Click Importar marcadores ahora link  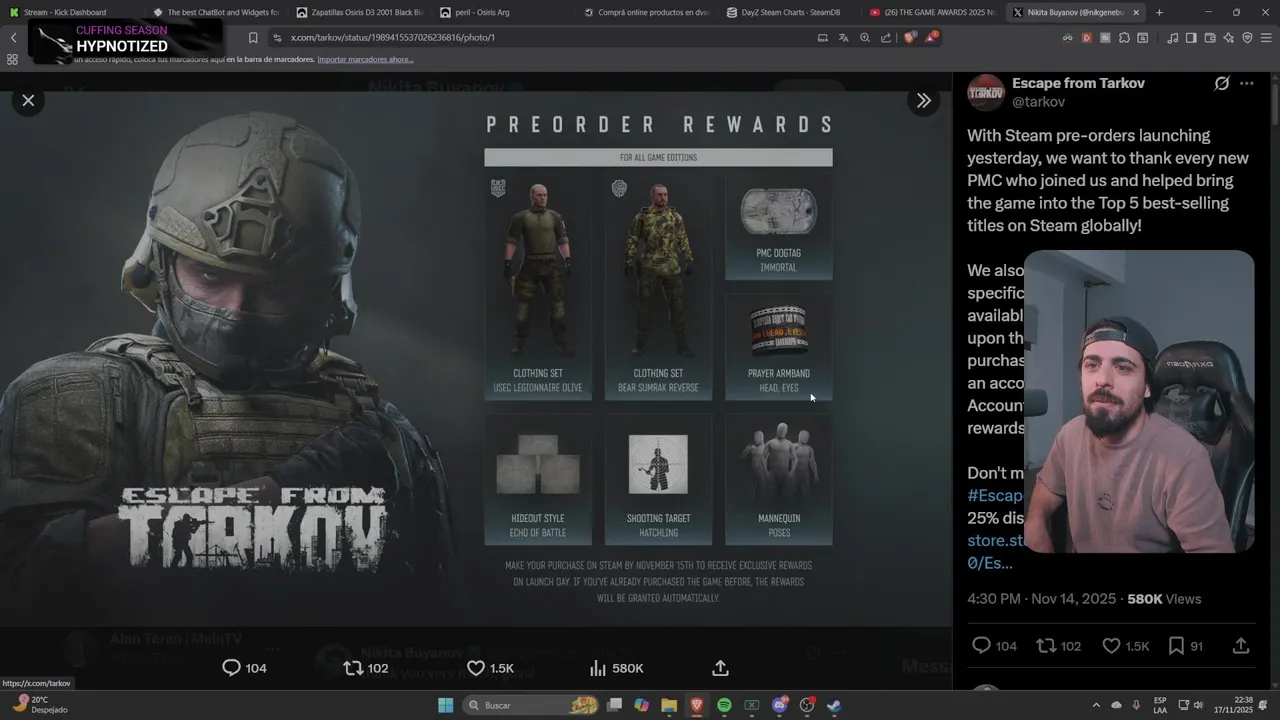point(365,59)
